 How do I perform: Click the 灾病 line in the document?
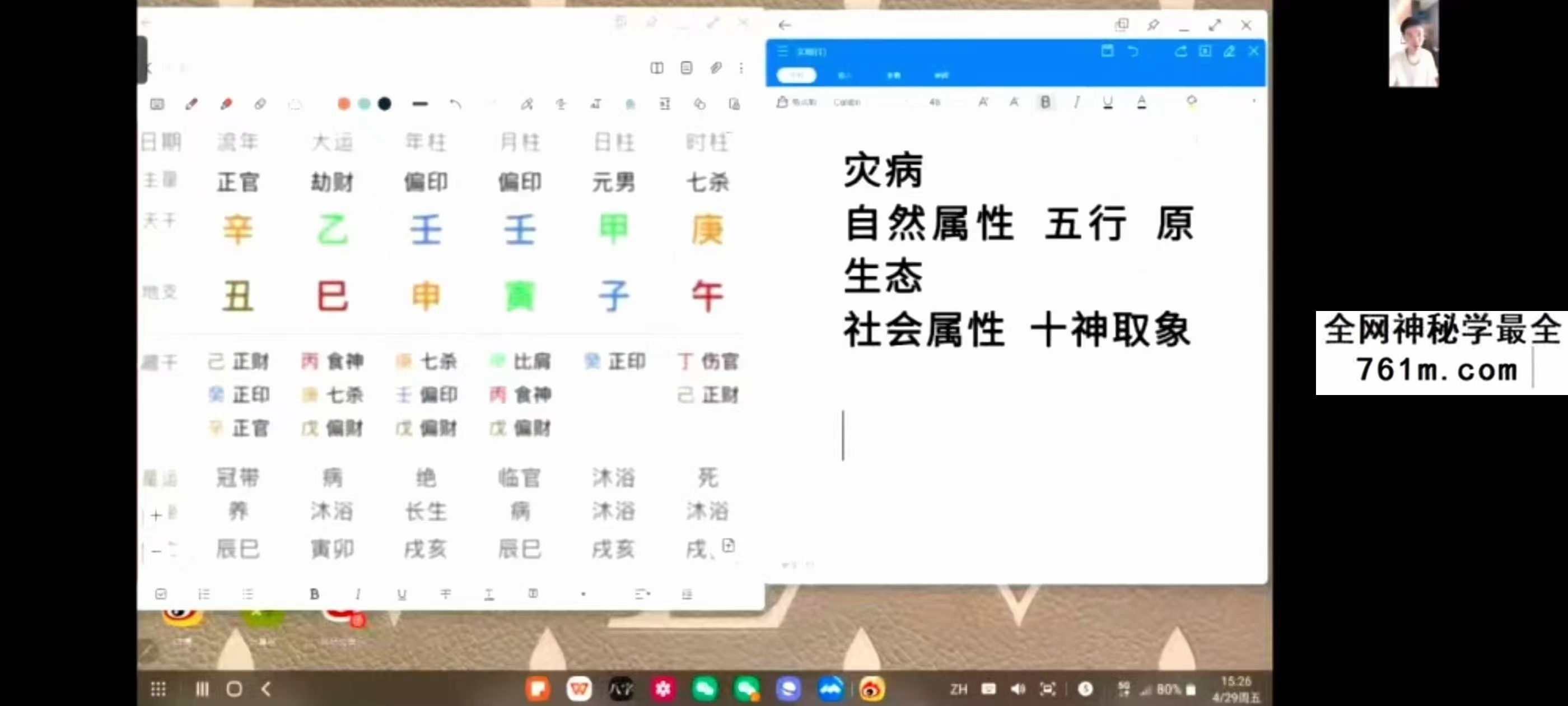tap(883, 170)
